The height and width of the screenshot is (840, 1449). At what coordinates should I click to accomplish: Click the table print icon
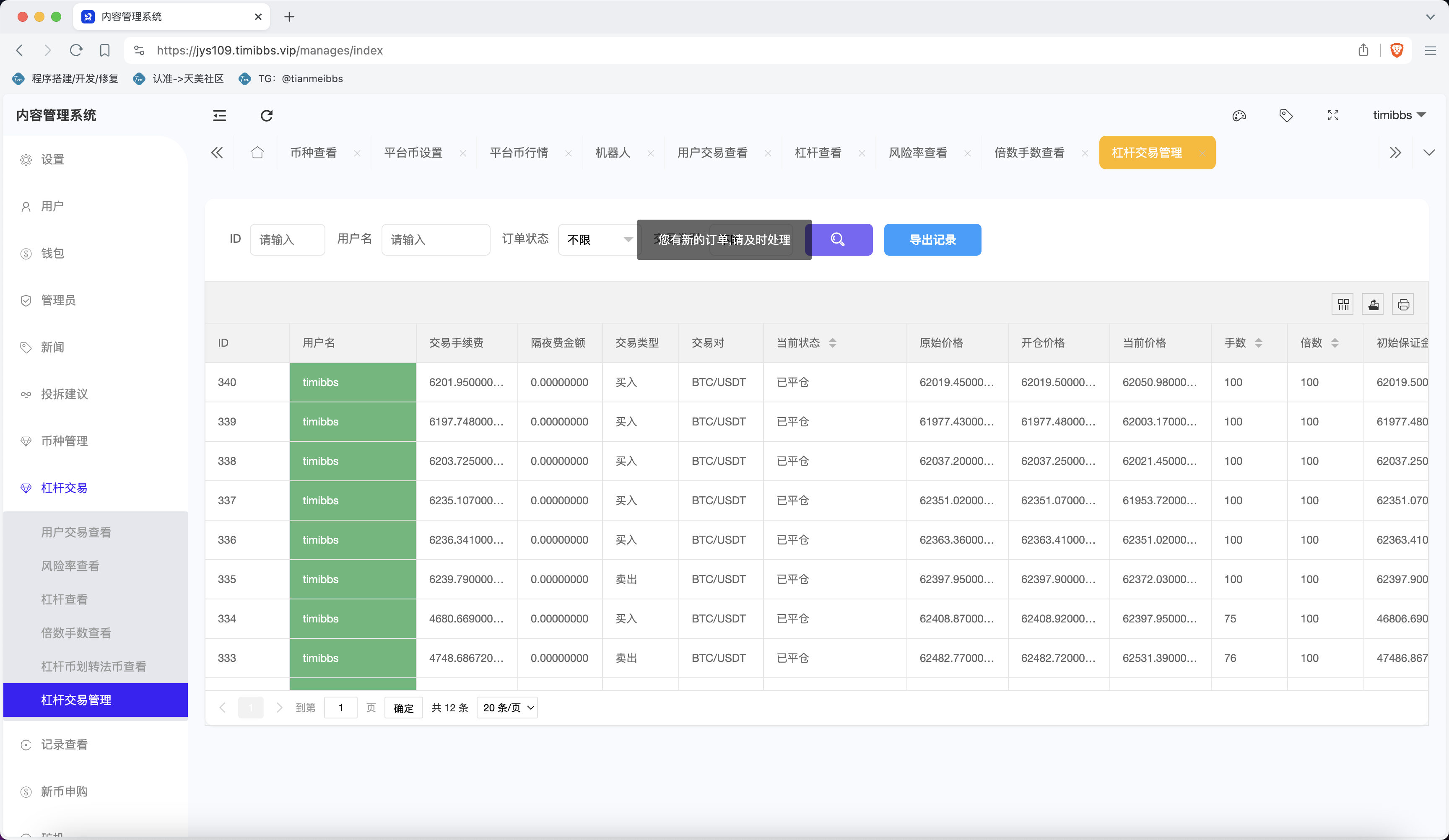point(1403,304)
